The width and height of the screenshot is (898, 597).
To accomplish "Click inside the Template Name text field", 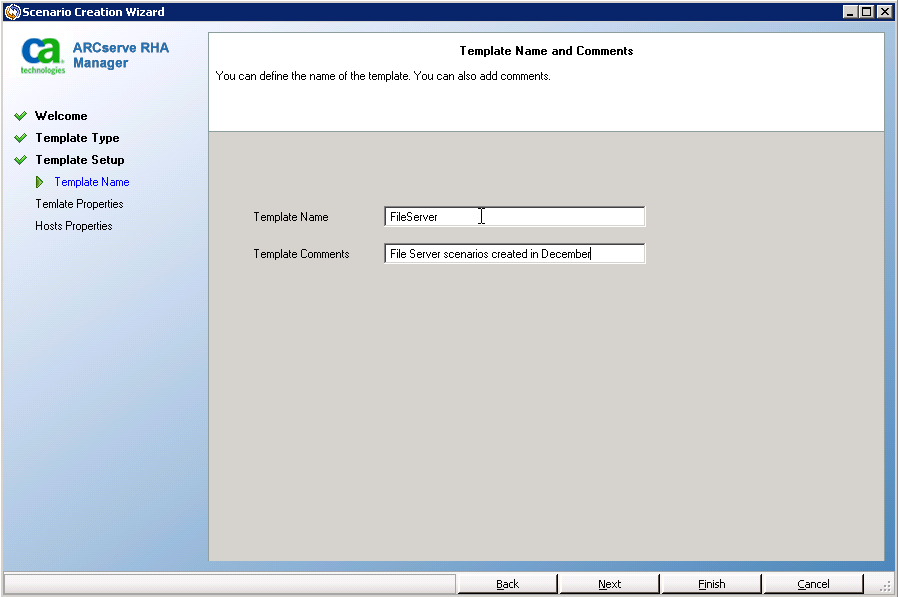I will tap(514, 216).
